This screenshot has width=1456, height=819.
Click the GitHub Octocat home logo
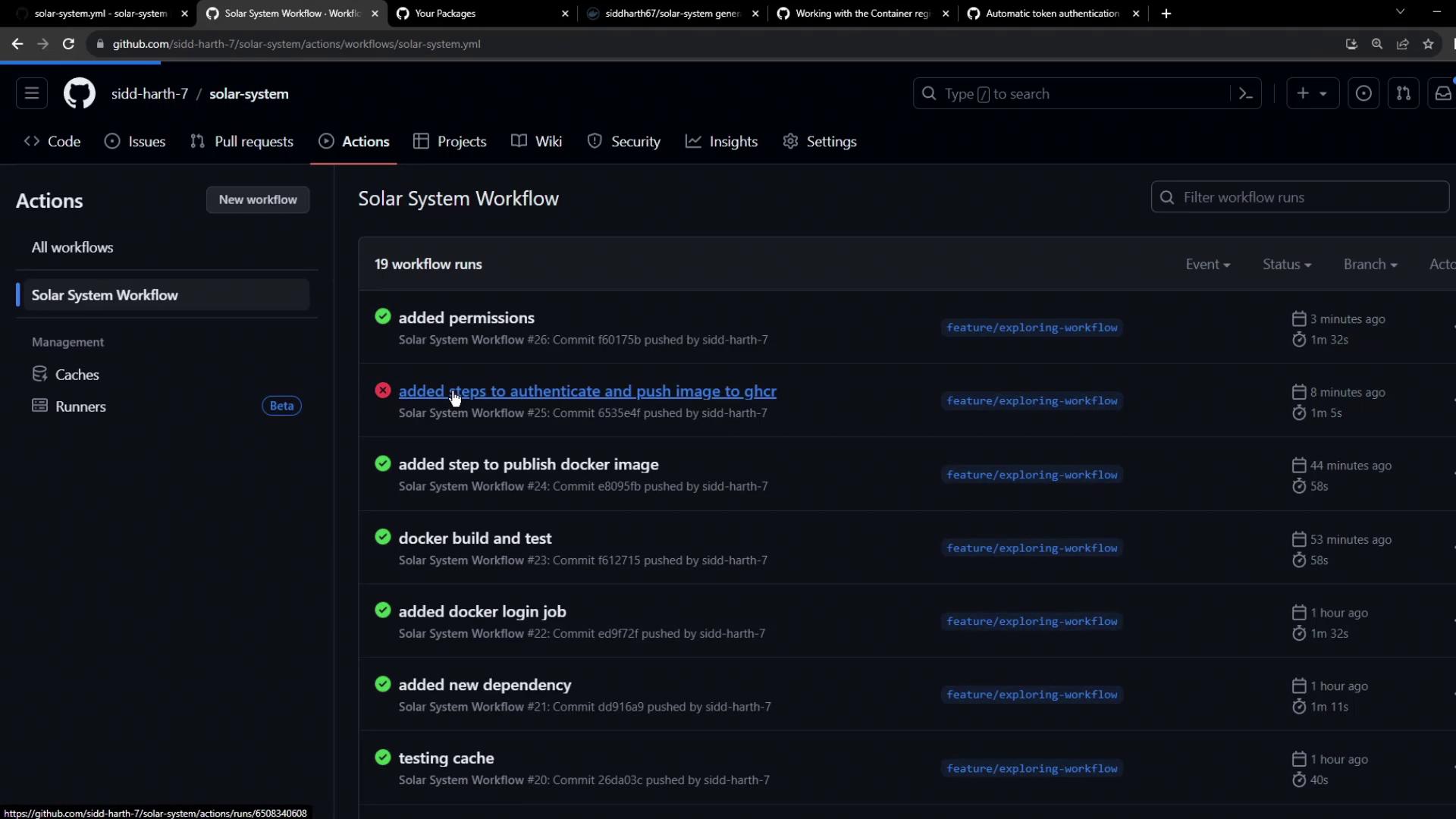(x=79, y=94)
